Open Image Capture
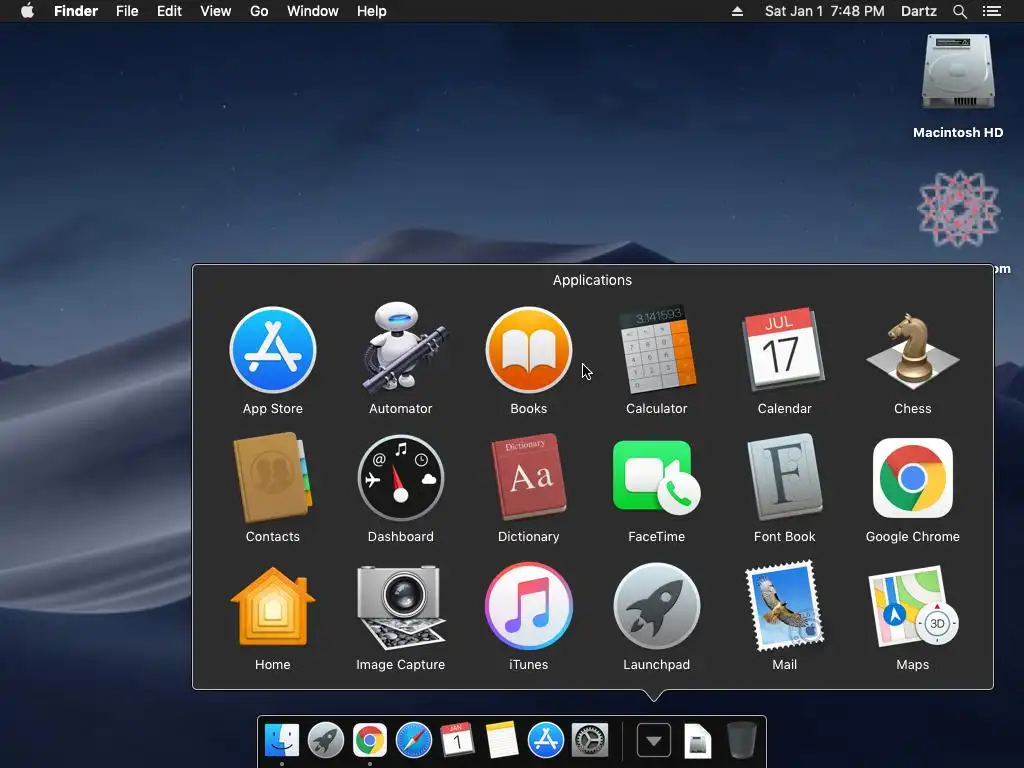1024x768 pixels. point(401,607)
